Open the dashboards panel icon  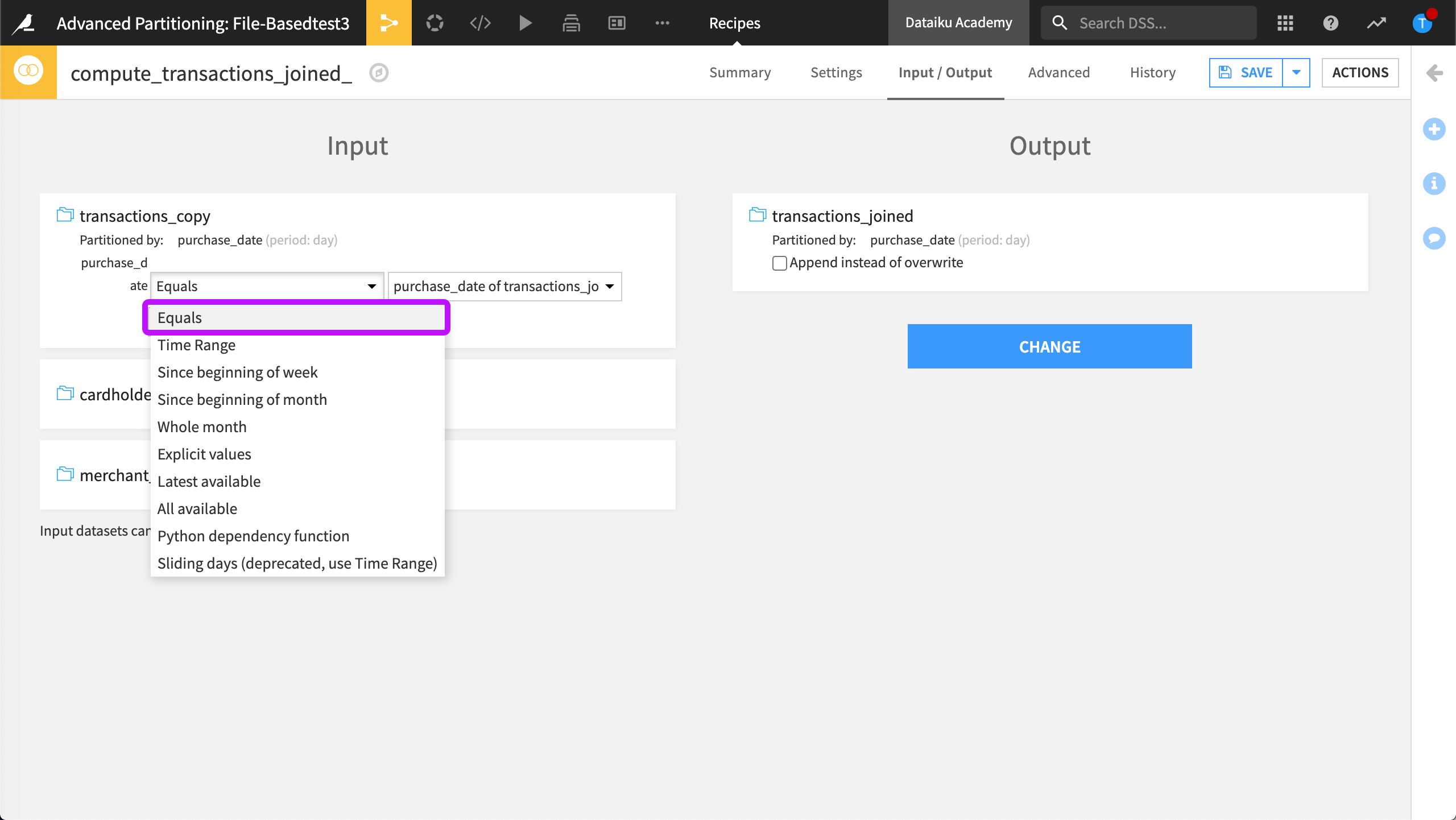(x=616, y=23)
